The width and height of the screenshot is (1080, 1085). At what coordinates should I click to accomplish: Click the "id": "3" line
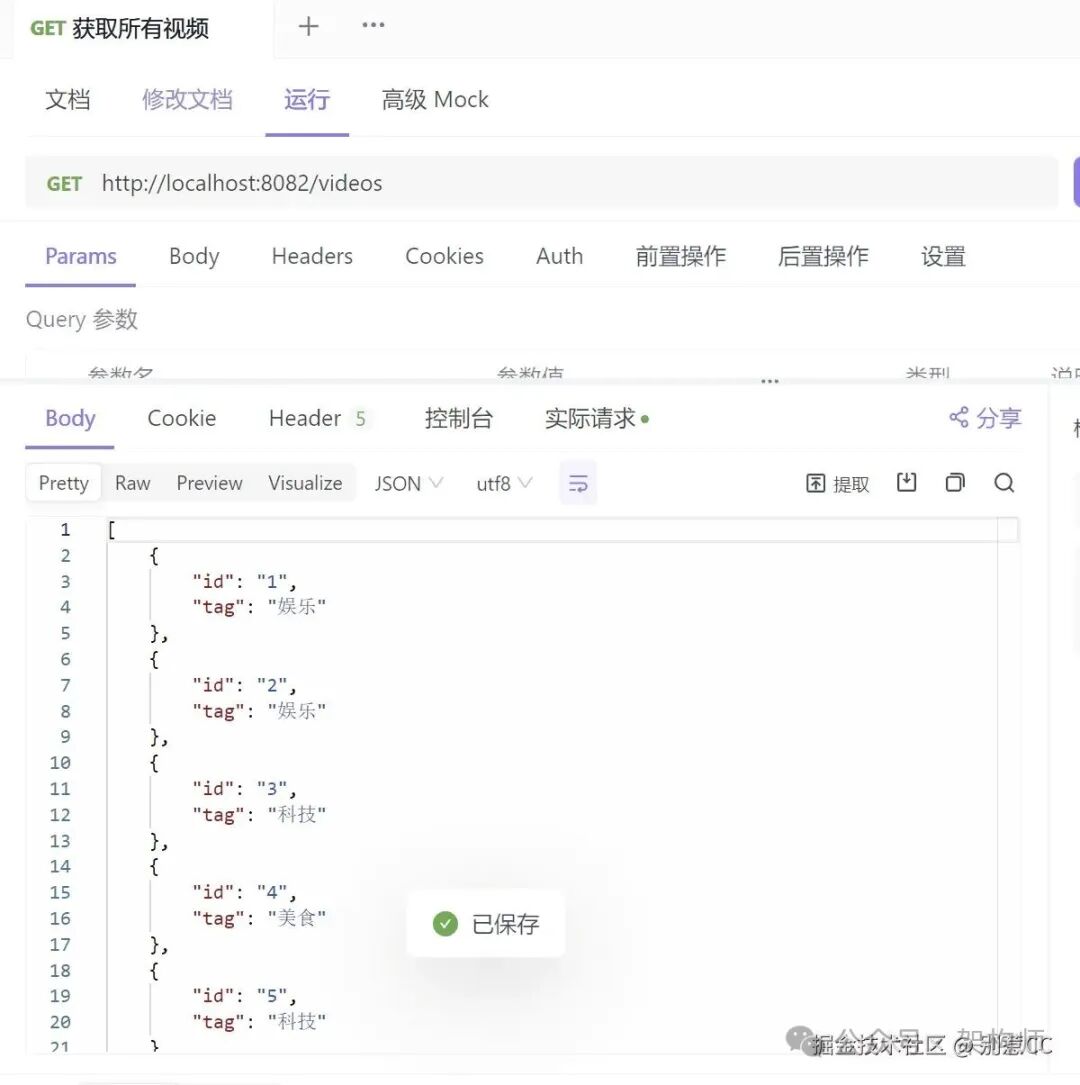click(x=244, y=789)
